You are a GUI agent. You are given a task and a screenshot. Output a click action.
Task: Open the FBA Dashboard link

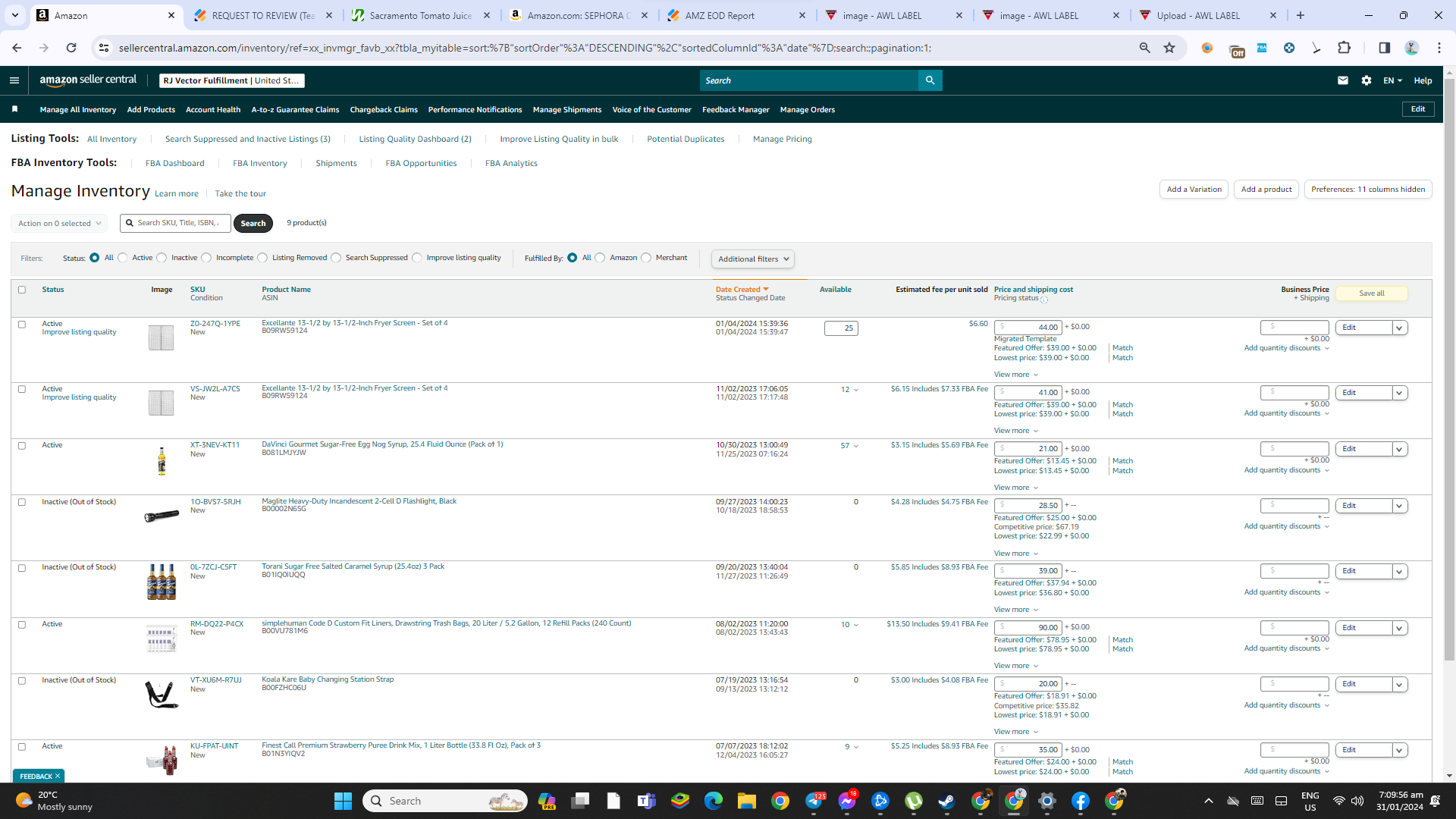(174, 163)
